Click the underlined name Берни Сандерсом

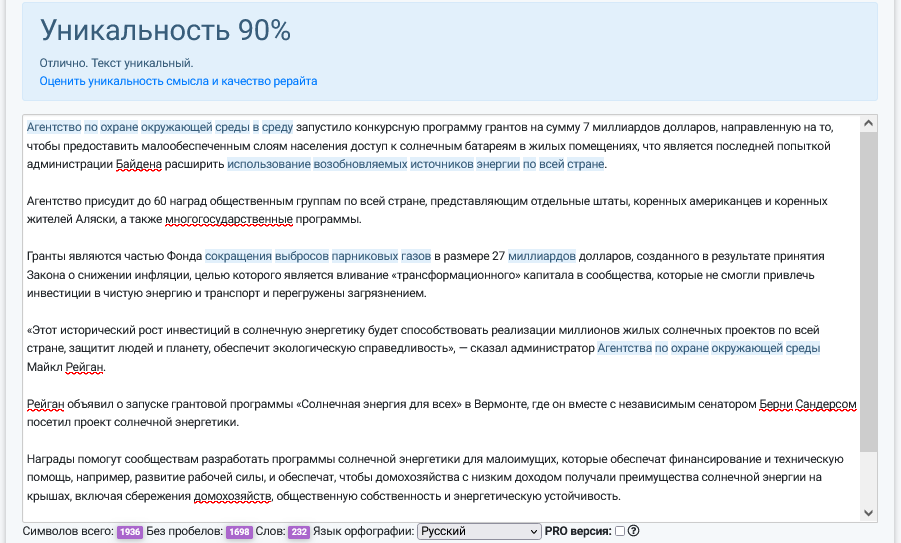coord(808,404)
